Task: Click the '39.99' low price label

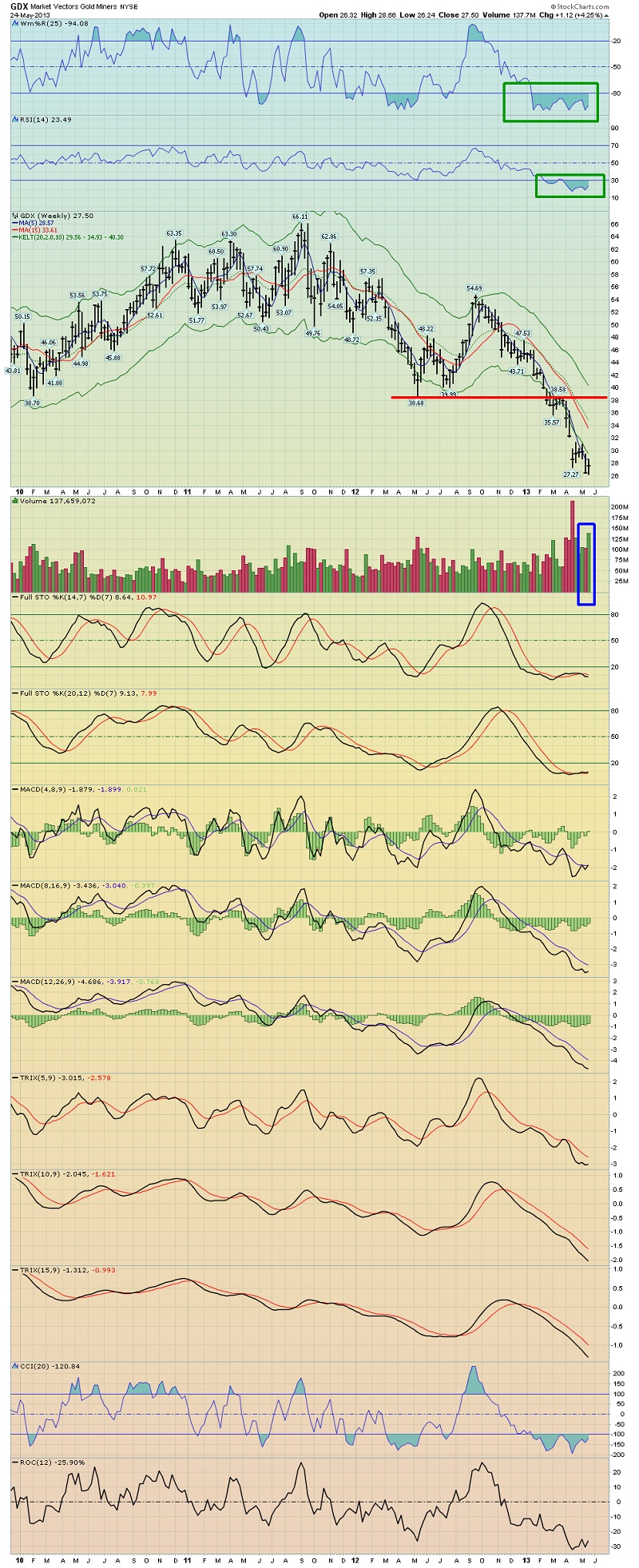Action: coord(448,395)
